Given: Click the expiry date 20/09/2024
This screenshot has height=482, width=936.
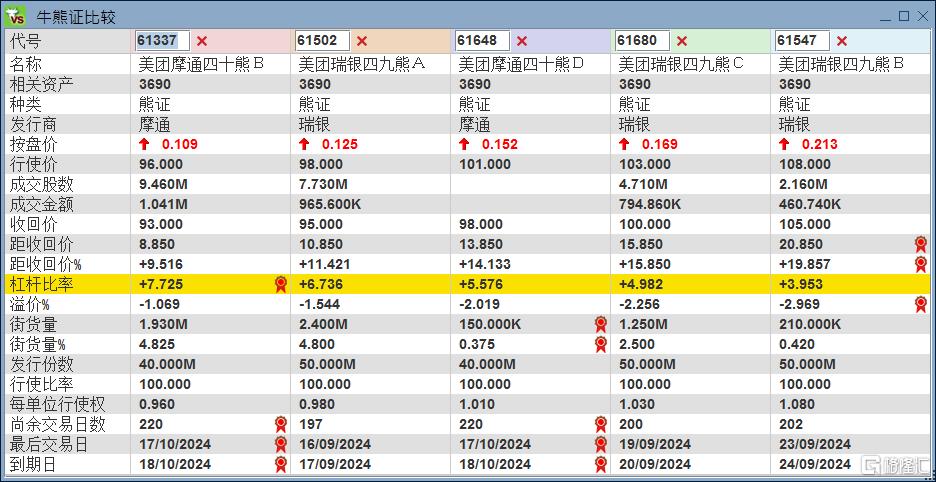Looking at the screenshot, I should pyautogui.click(x=654, y=464).
